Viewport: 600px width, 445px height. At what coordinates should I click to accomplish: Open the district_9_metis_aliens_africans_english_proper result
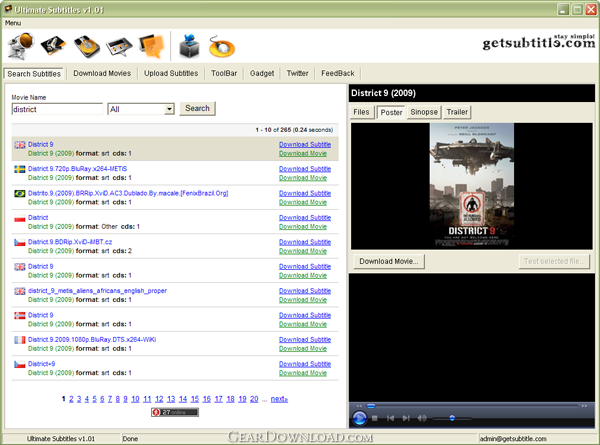pos(97,291)
